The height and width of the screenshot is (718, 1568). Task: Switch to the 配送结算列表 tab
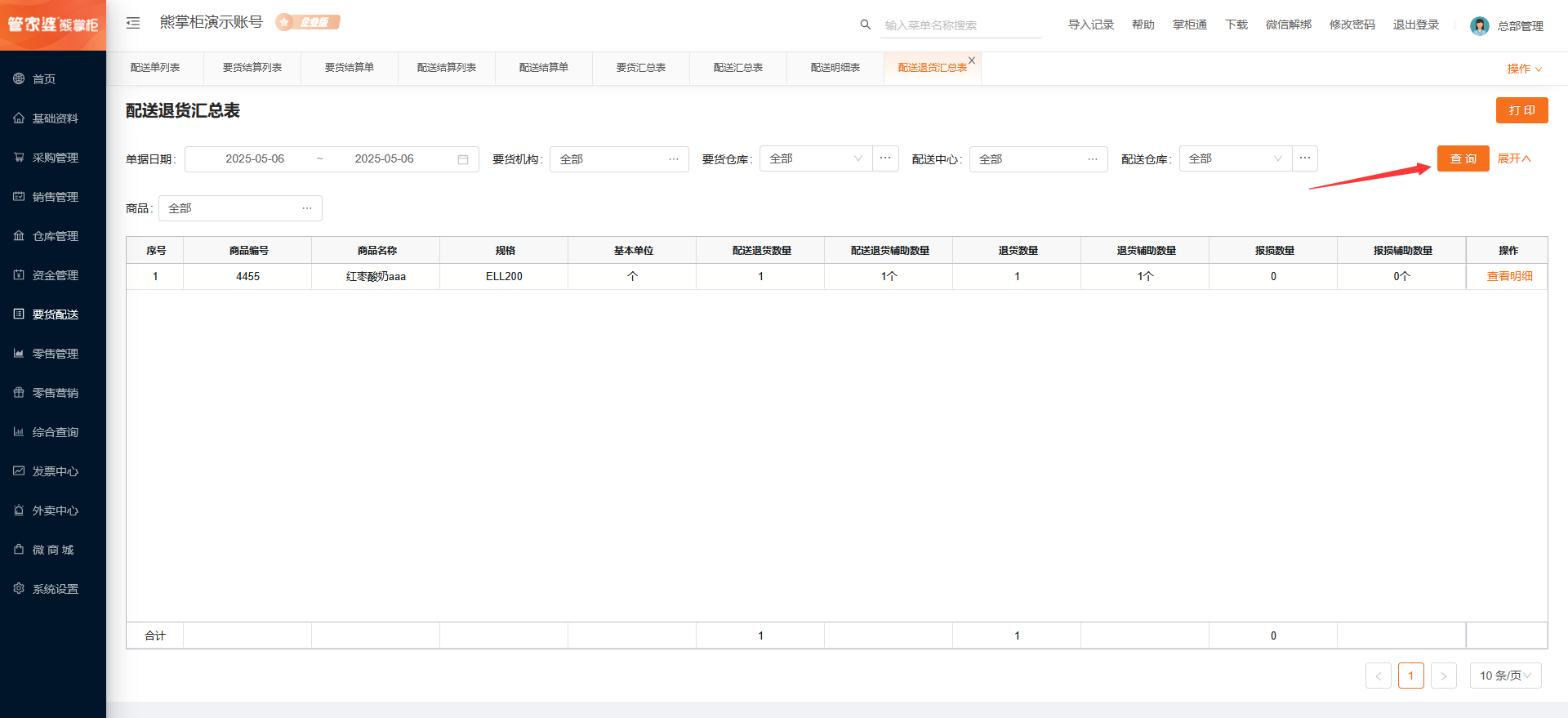[x=447, y=68]
